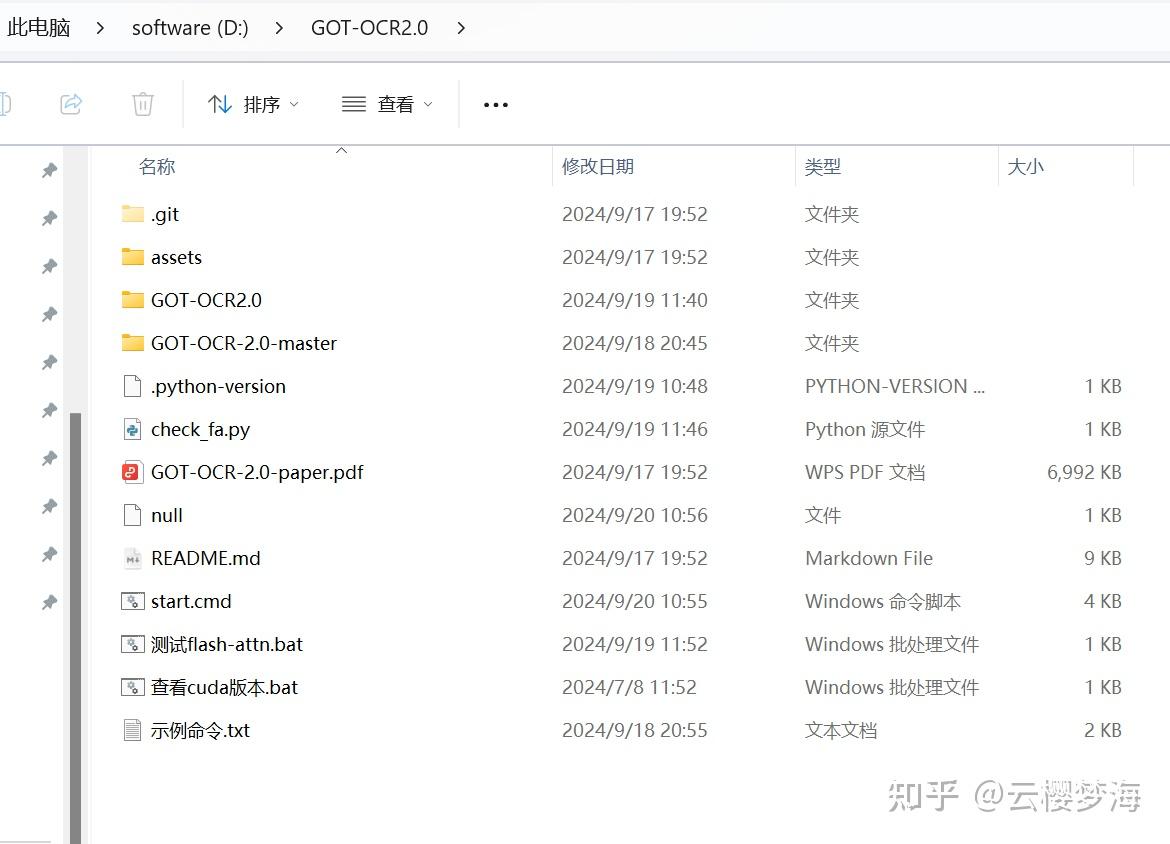
Task: Select the 测试flash-attn.bat batch file
Action: 225,644
